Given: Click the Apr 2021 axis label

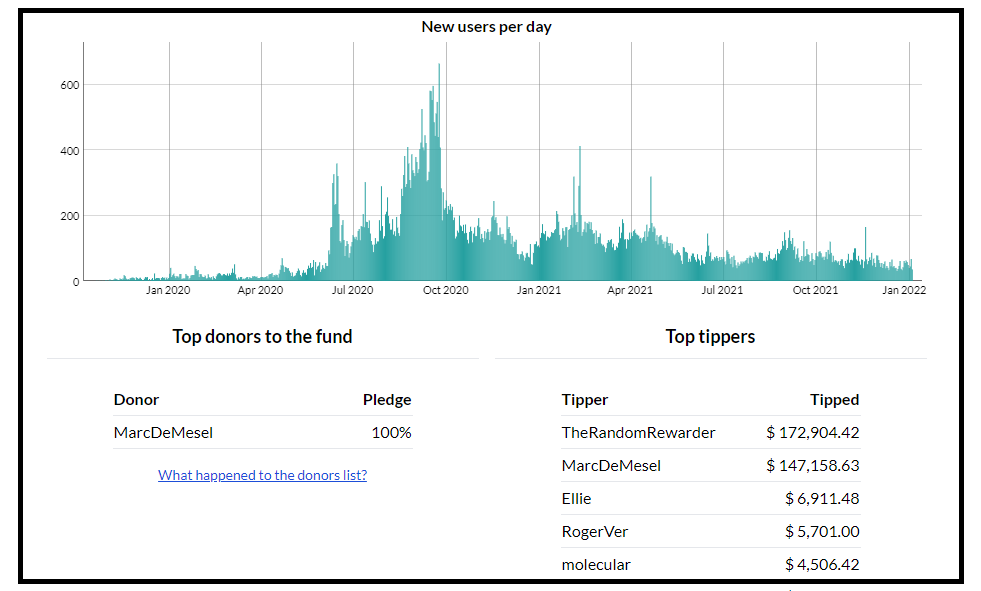Looking at the screenshot, I should coord(630,290).
